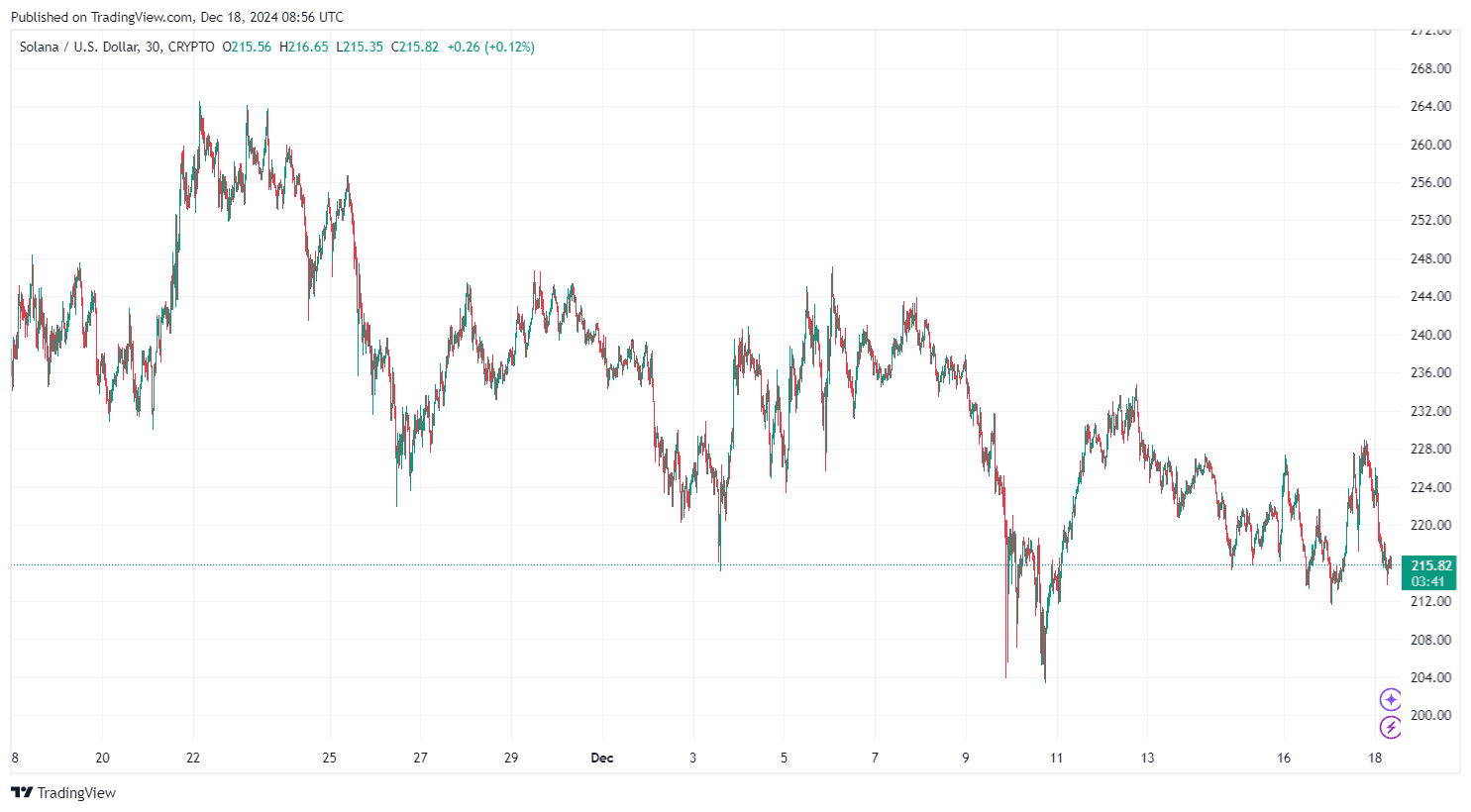Select the current price label 215.82
This screenshot has height=812, width=1471.
click(1431, 565)
